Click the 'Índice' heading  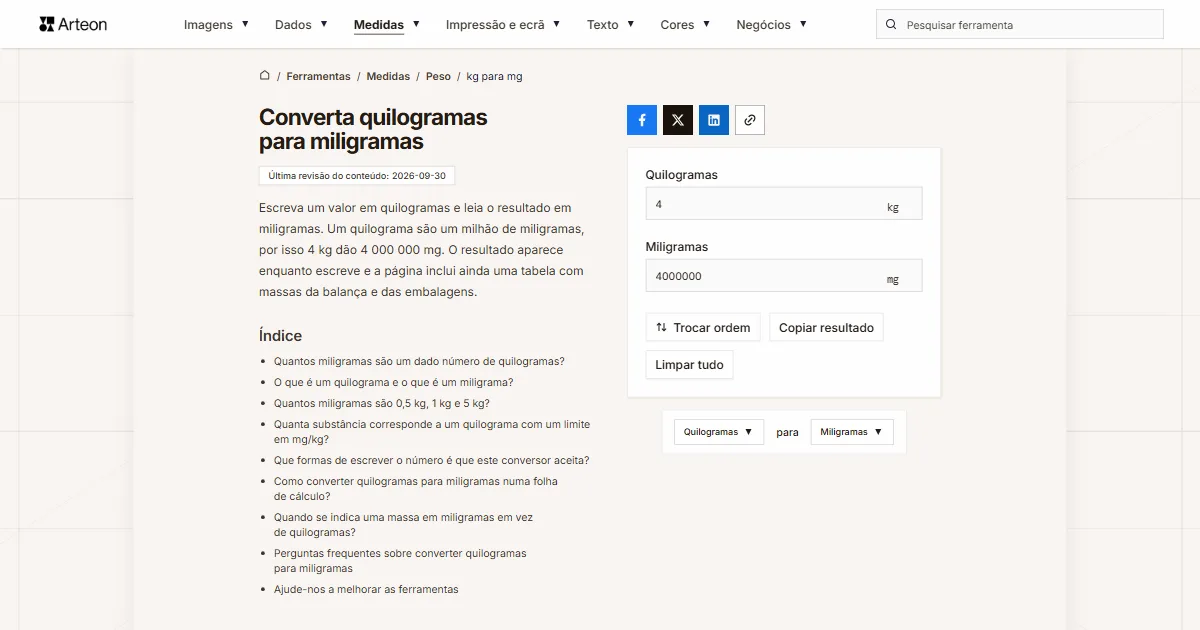280,335
